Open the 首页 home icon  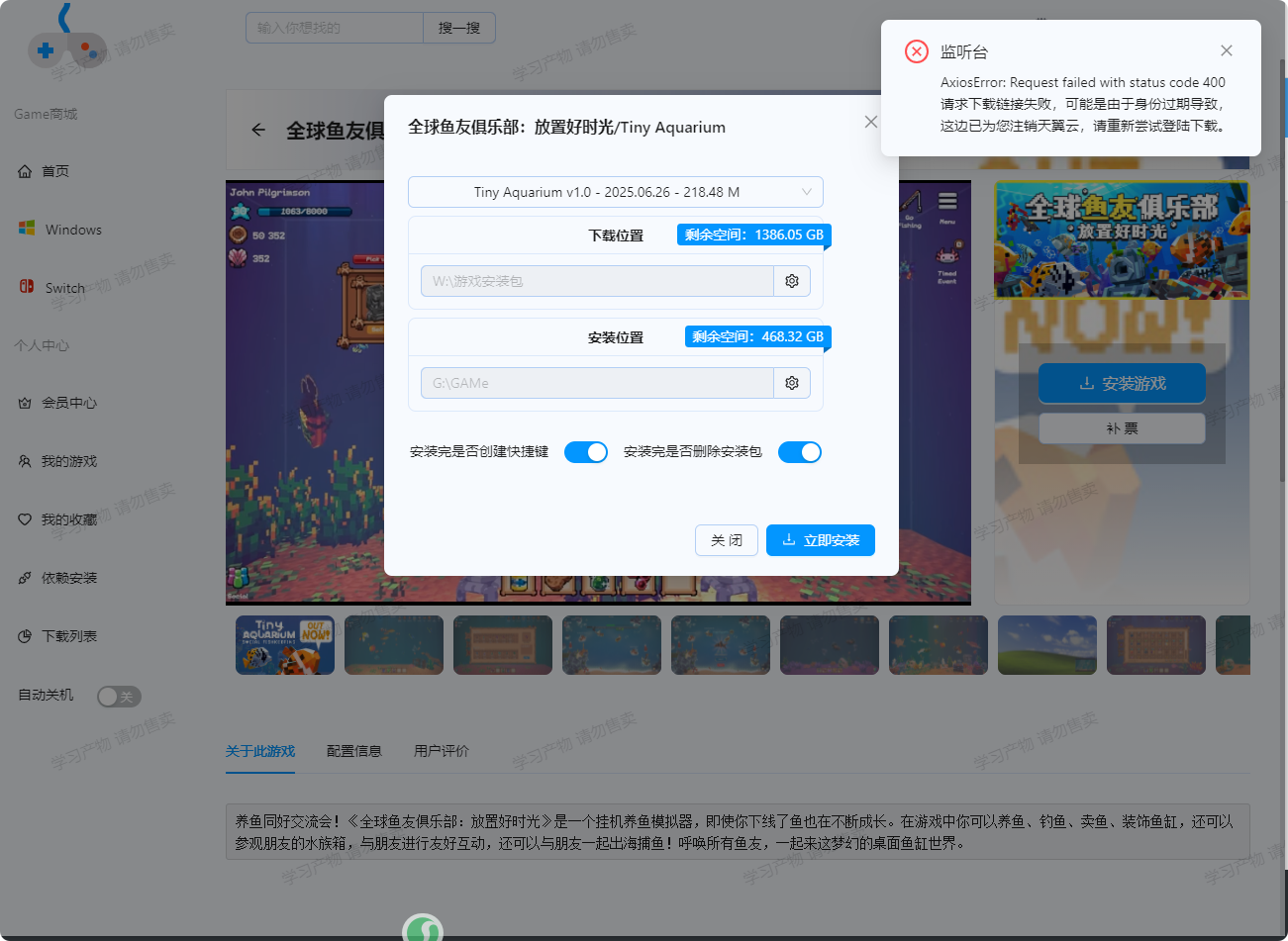[25, 171]
